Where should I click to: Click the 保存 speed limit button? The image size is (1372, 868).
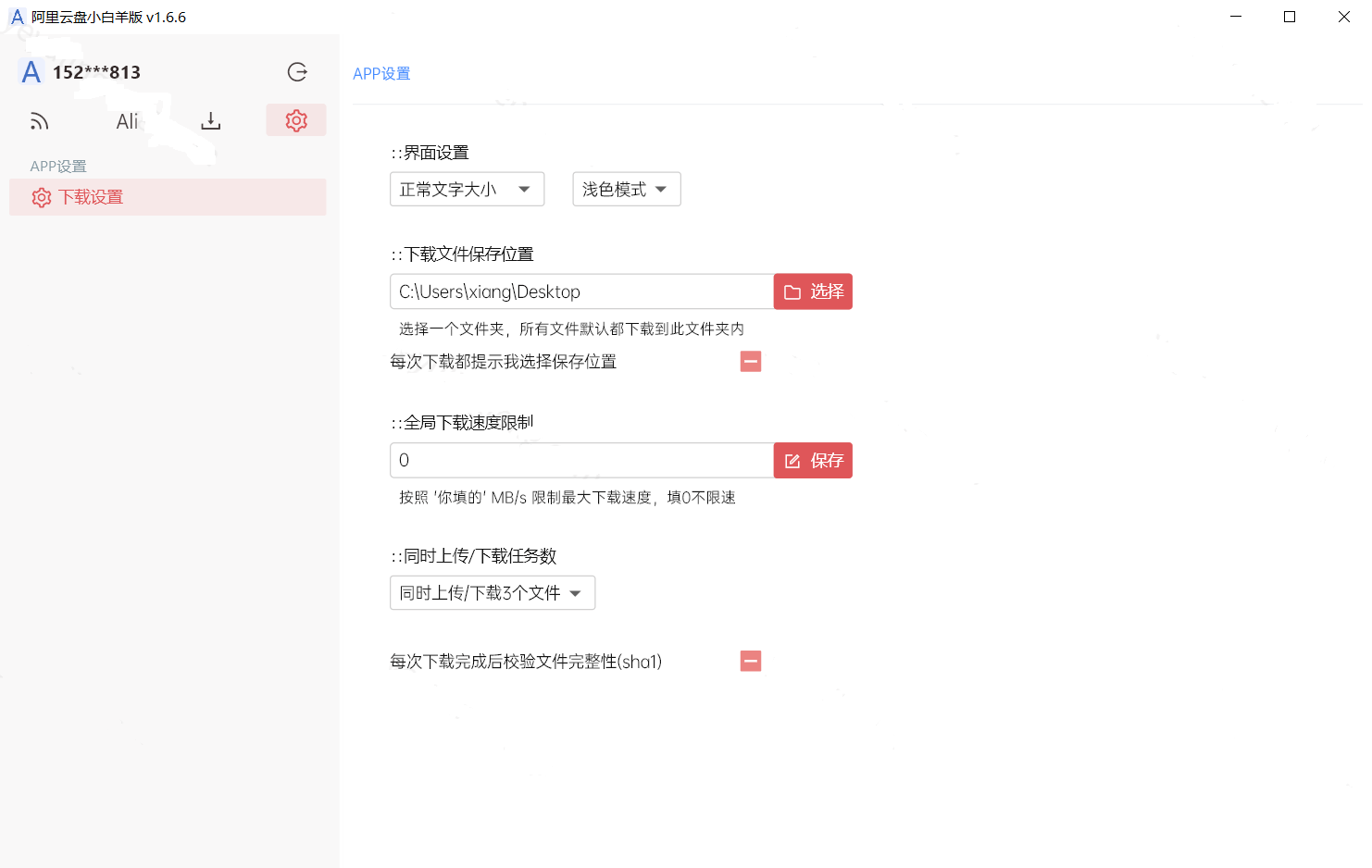pos(813,460)
